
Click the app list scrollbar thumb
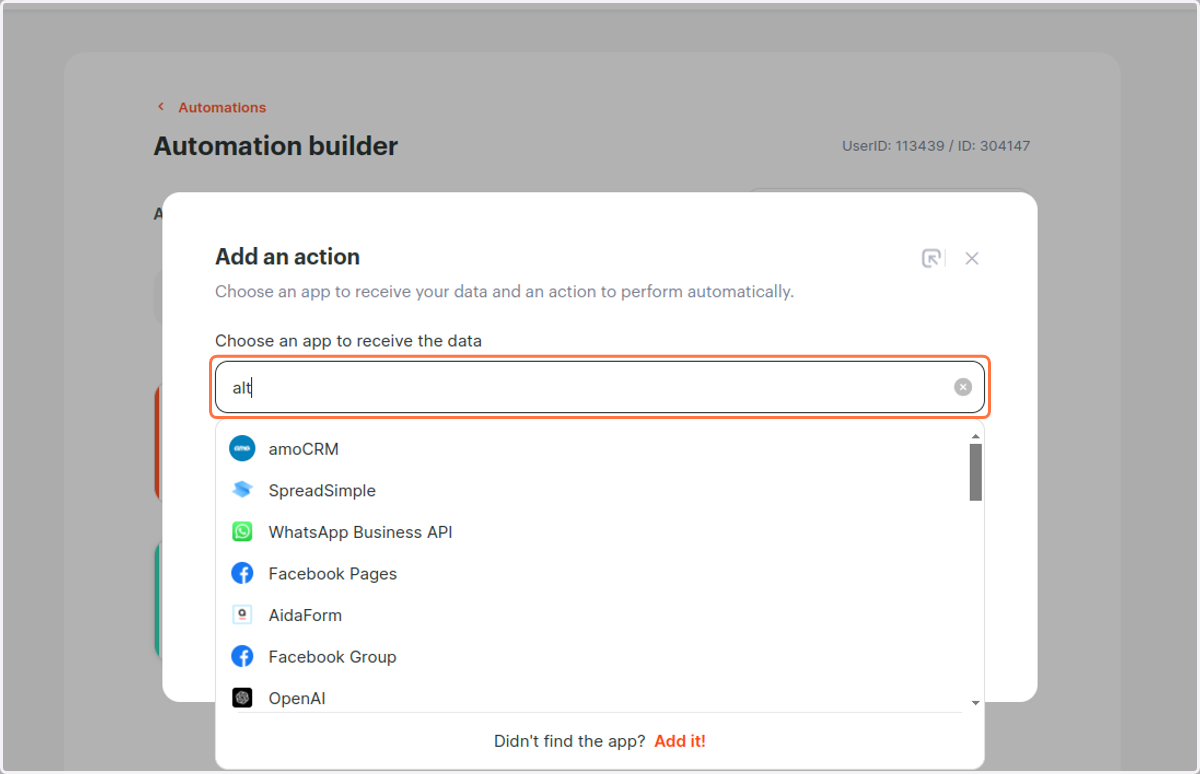point(976,472)
